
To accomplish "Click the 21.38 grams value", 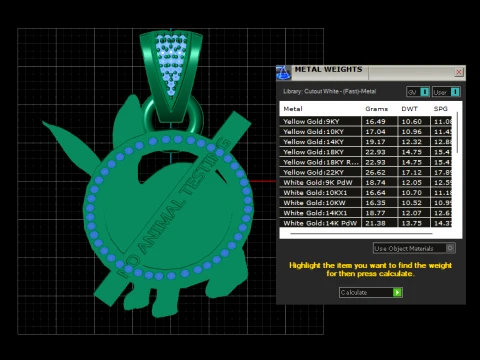I will [x=375, y=223].
